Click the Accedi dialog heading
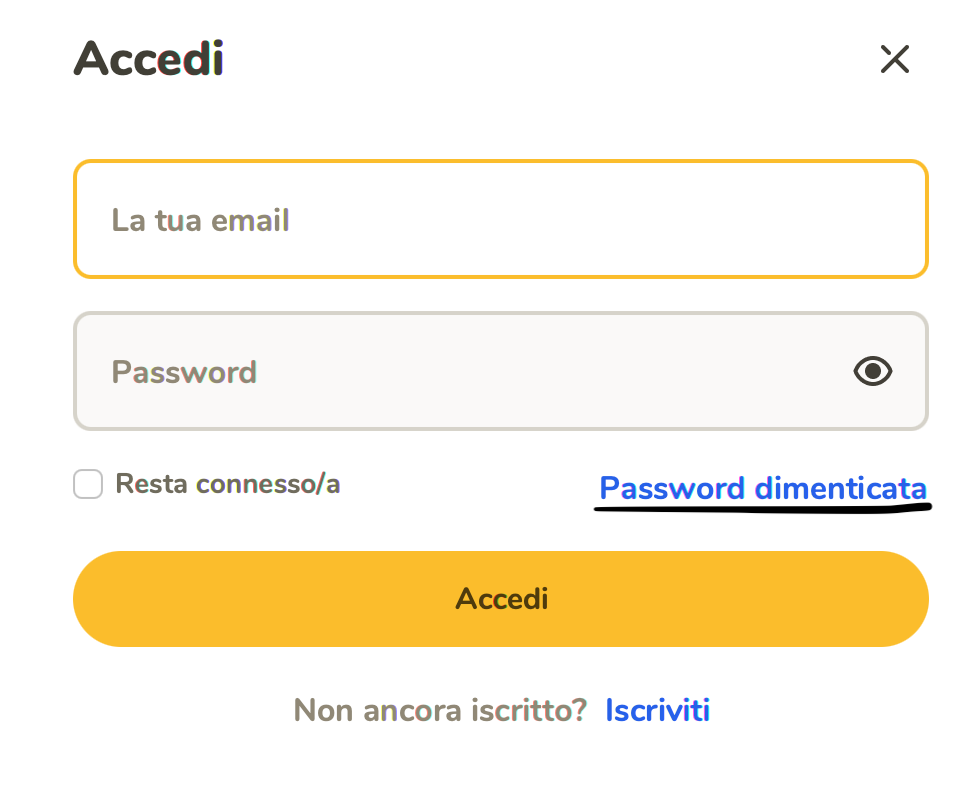The height and width of the screenshot is (785, 977). tap(148, 59)
